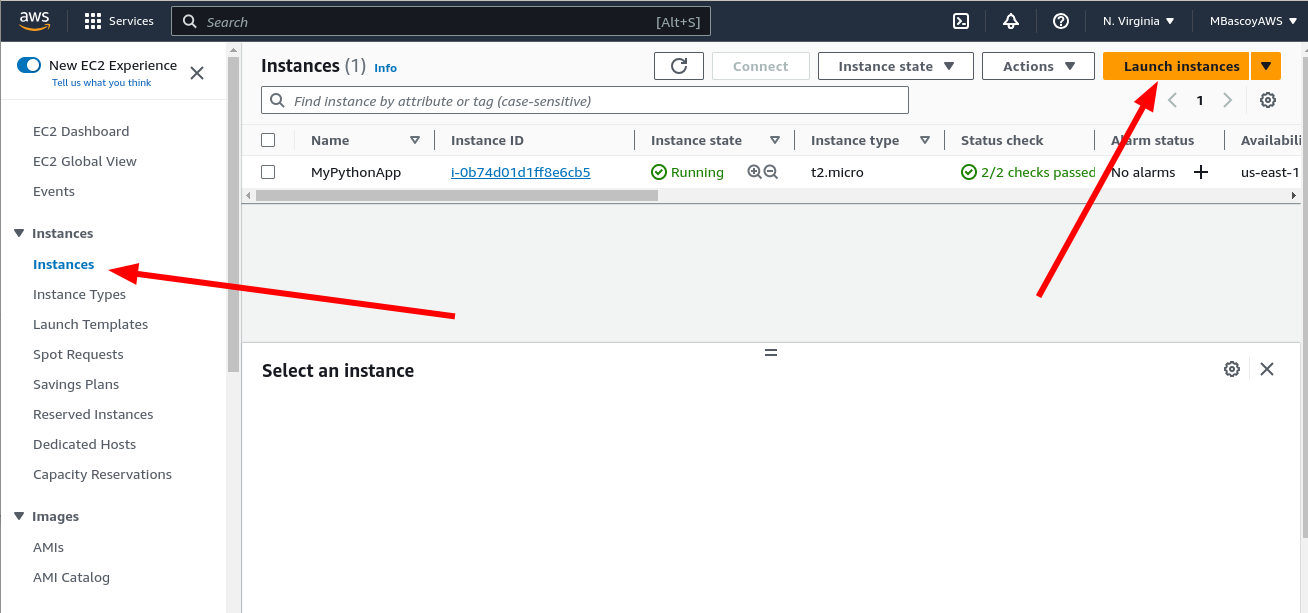Select the MyPythonApp instance checkbox
The width and height of the screenshot is (1308, 613).
(268, 172)
